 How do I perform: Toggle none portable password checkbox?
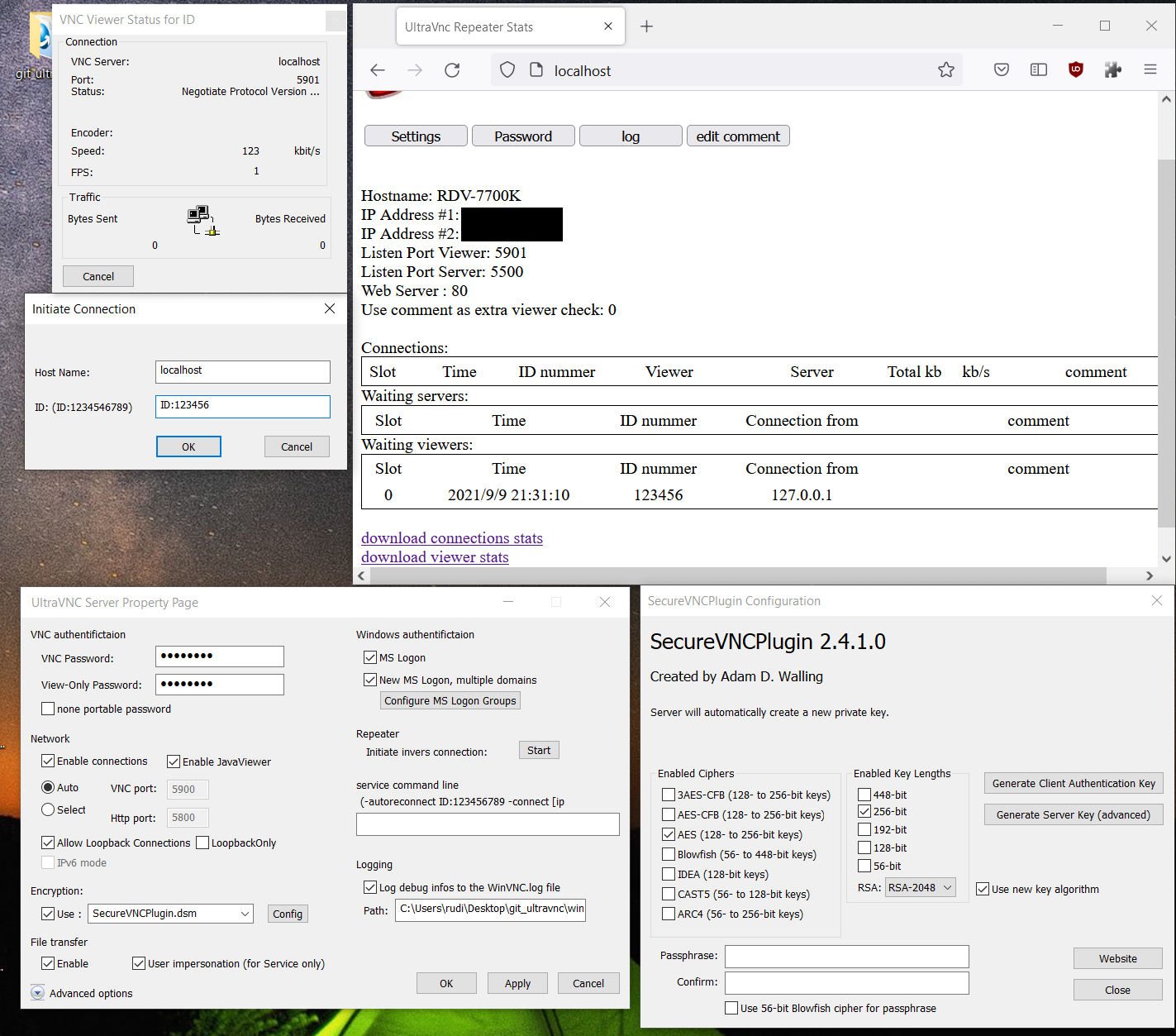48,709
